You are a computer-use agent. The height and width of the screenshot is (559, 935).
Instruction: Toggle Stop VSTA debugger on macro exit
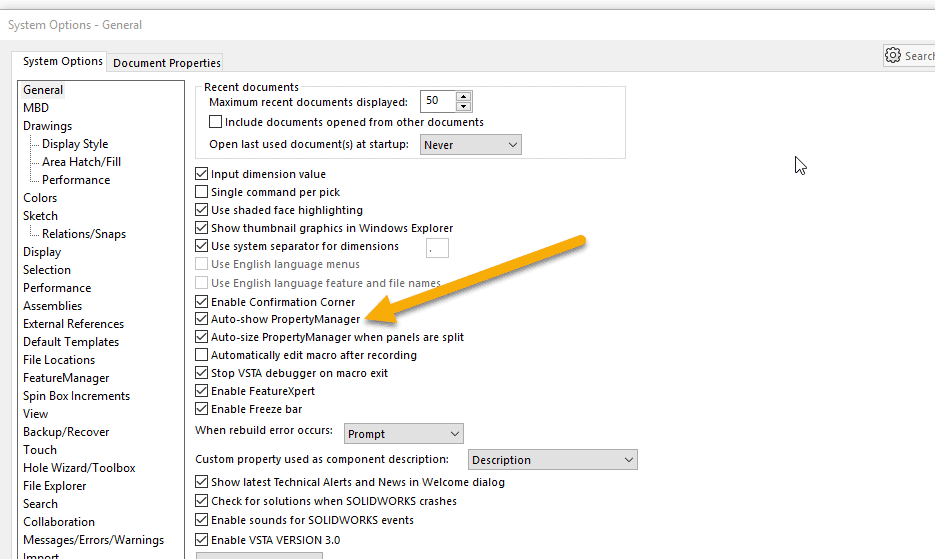pyautogui.click(x=202, y=373)
